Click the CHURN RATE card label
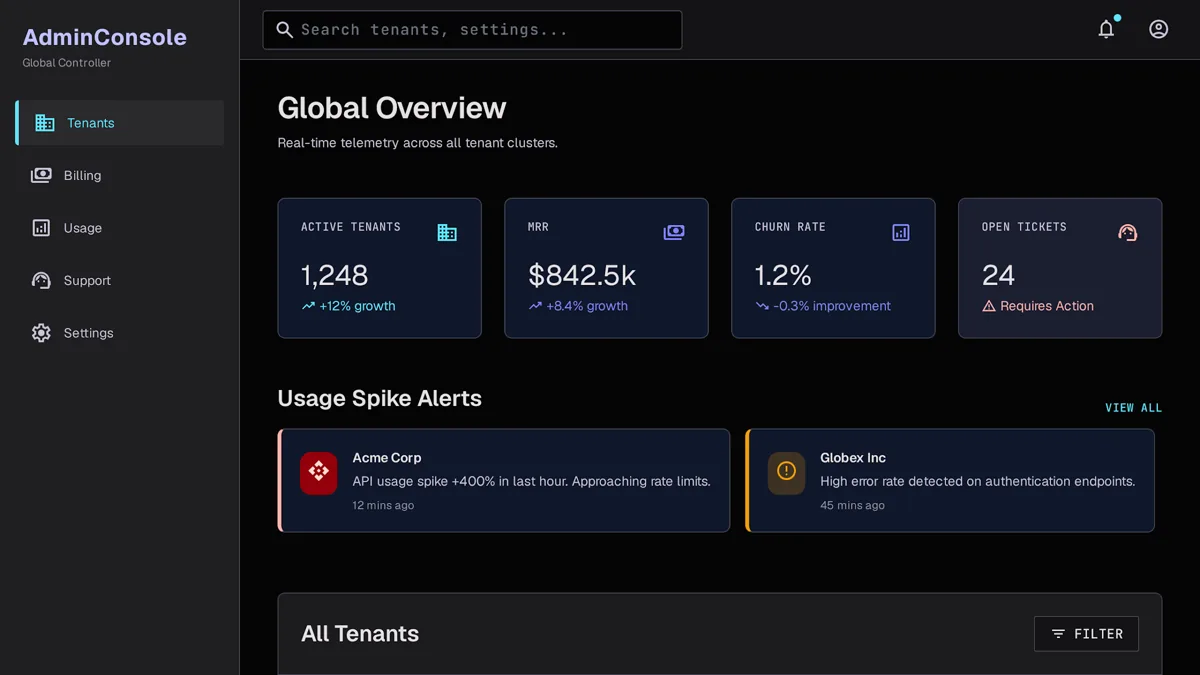The width and height of the screenshot is (1200, 675). click(x=790, y=227)
